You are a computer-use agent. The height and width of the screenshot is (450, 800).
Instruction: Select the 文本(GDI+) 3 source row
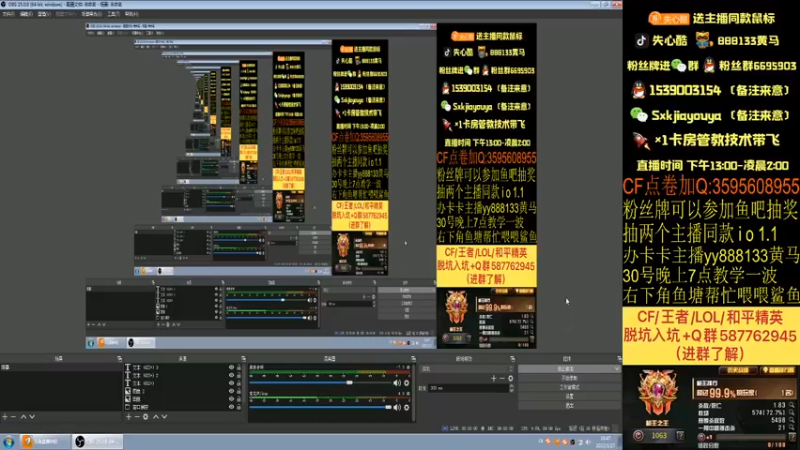tap(183, 367)
